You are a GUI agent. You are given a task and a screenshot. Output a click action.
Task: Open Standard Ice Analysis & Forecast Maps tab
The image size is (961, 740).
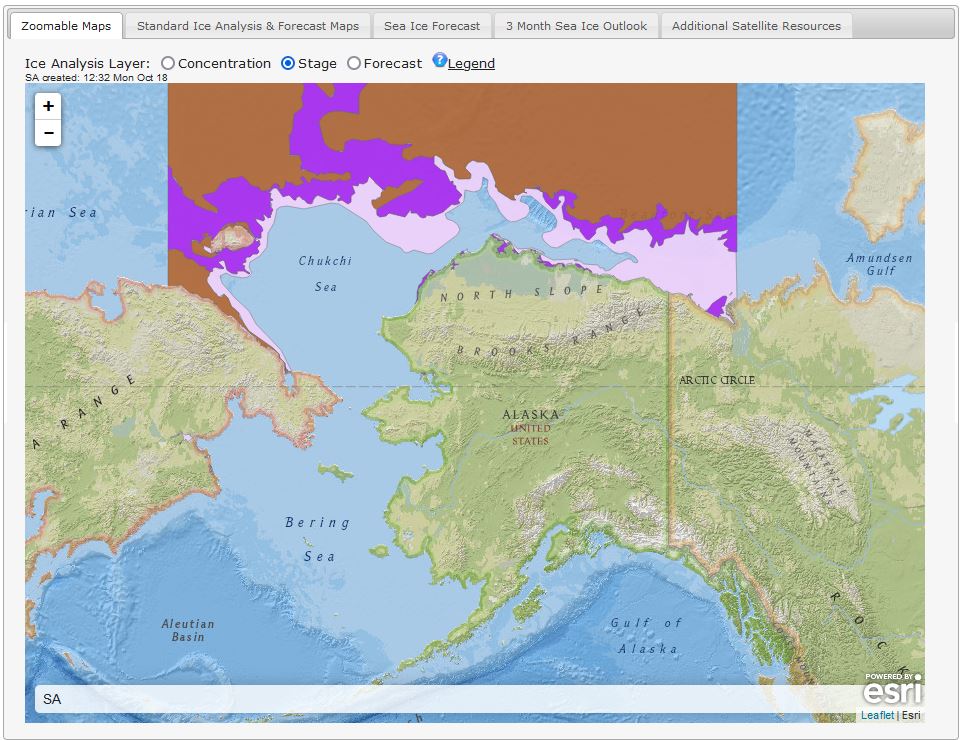248,26
